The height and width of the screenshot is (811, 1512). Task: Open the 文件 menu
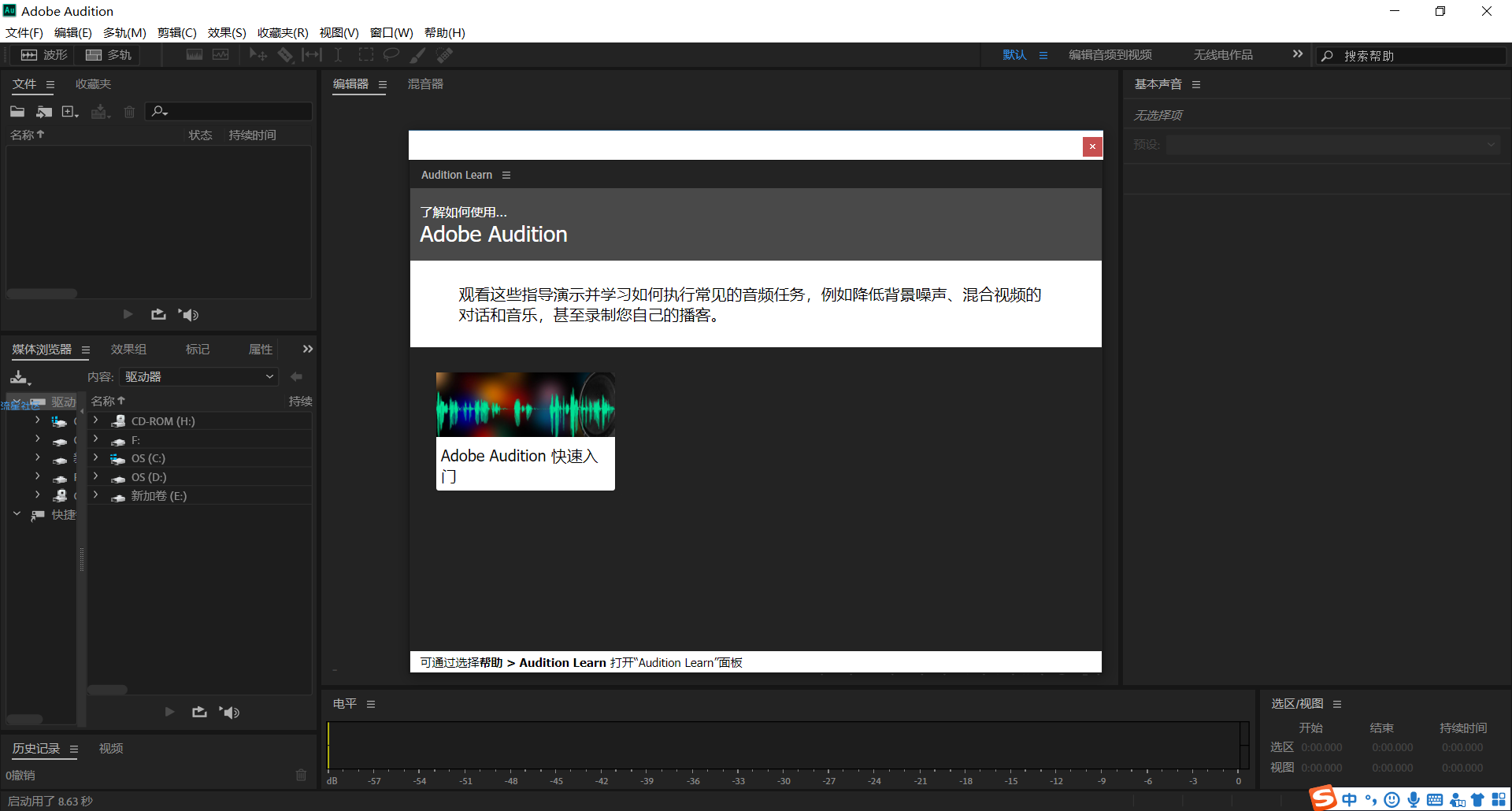24,32
